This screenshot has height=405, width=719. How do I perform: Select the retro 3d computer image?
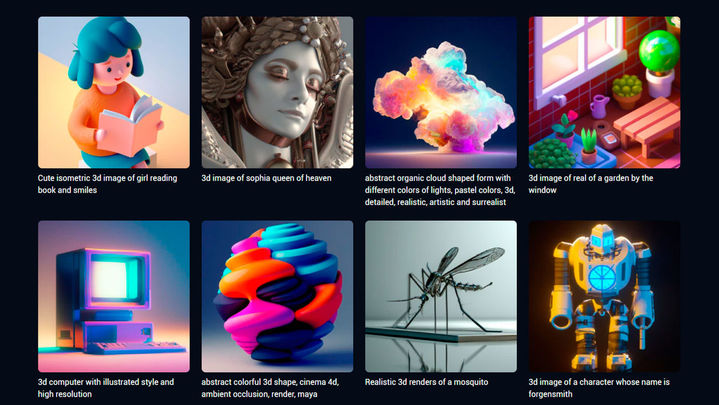114,296
